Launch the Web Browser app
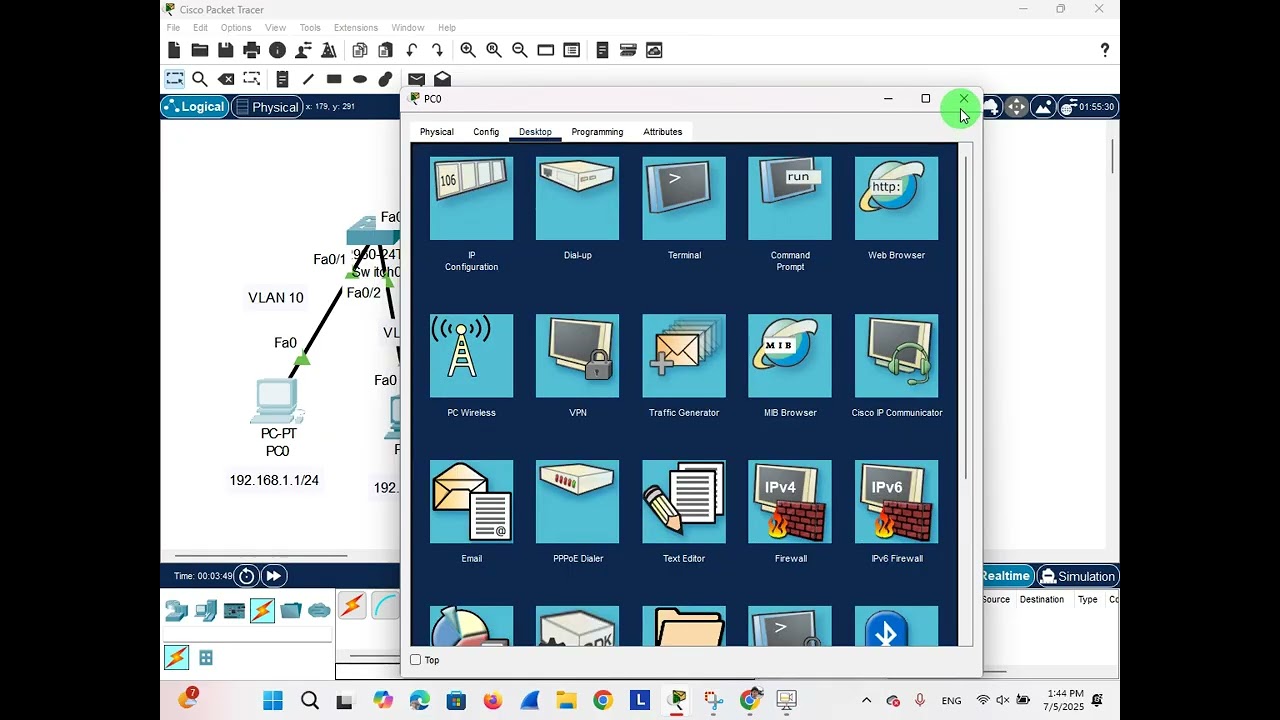This screenshot has width=1280, height=720. point(896,199)
